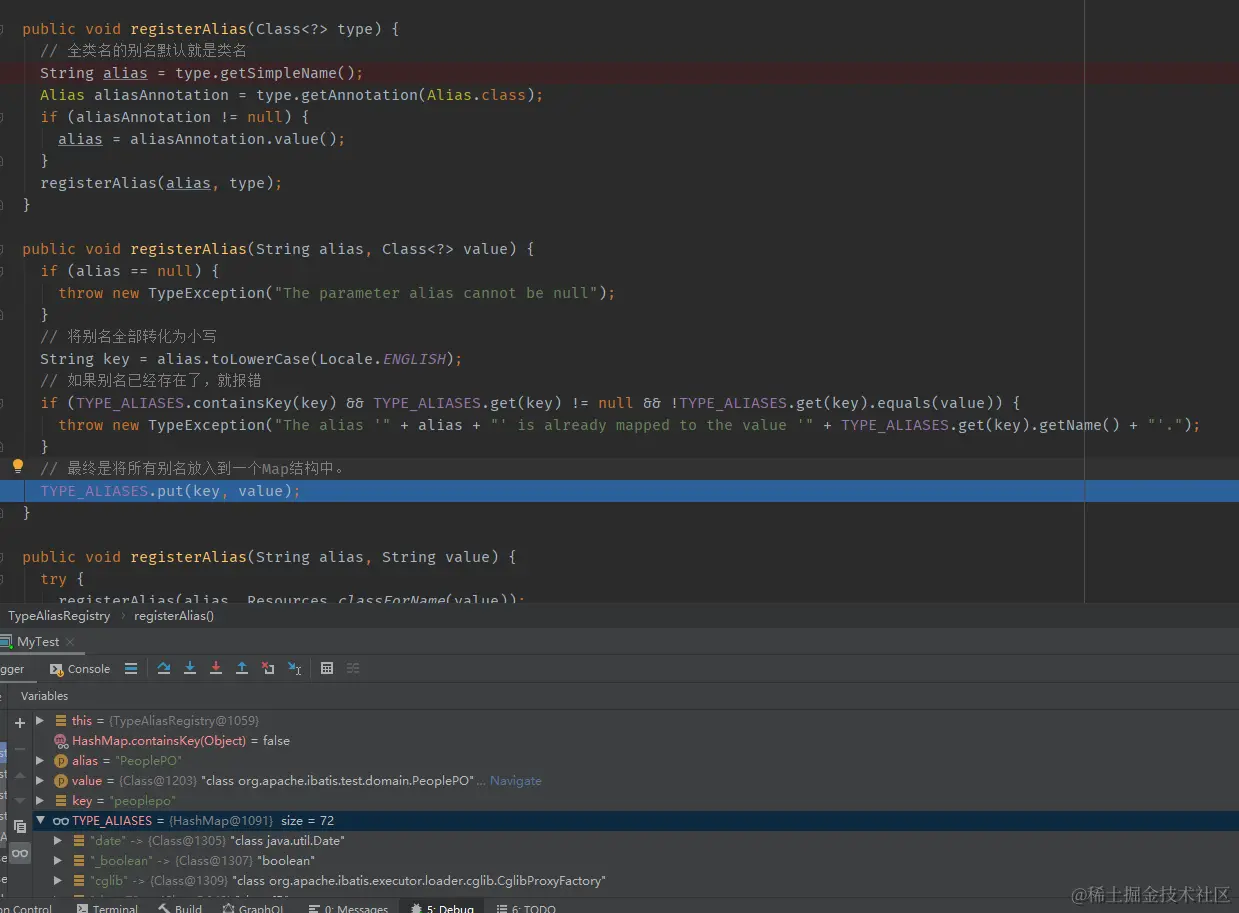The width and height of the screenshot is (1239, 913).
Task: Expand the 'key' variable node
Action: pos(40,800)
